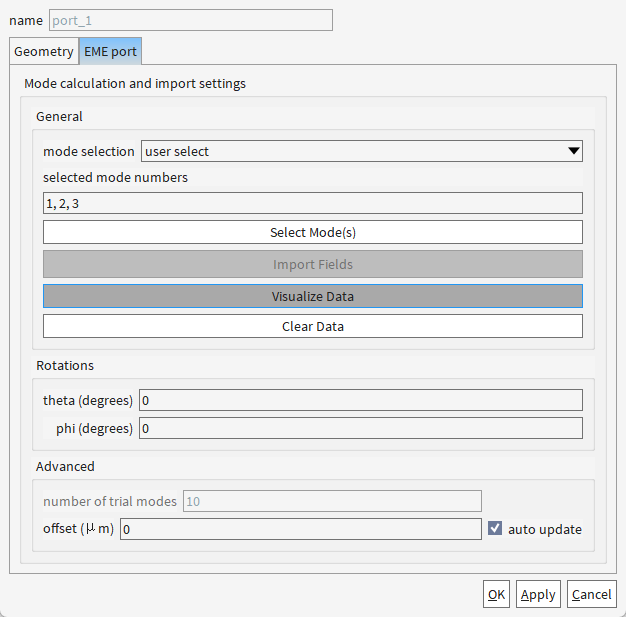626x617 pixels.
Task: Toggle the auto update checkbox
Action: click(x=495, y=528)
